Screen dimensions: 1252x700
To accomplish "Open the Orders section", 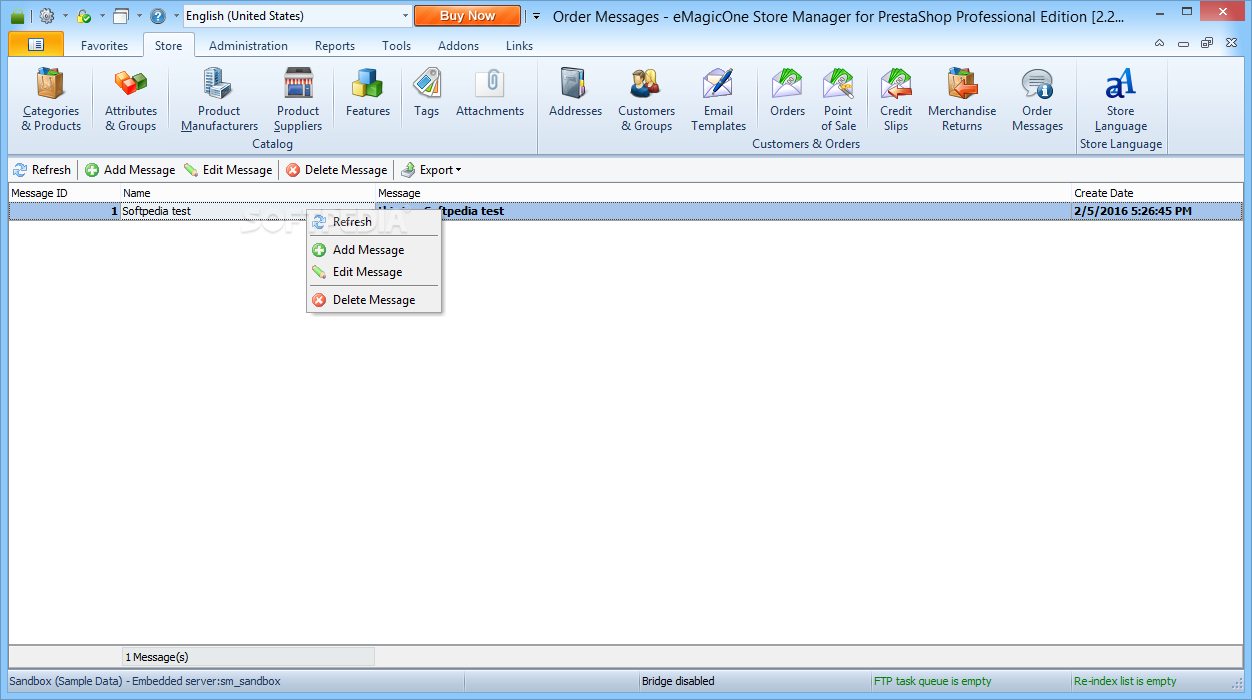I will coord(787,93).
